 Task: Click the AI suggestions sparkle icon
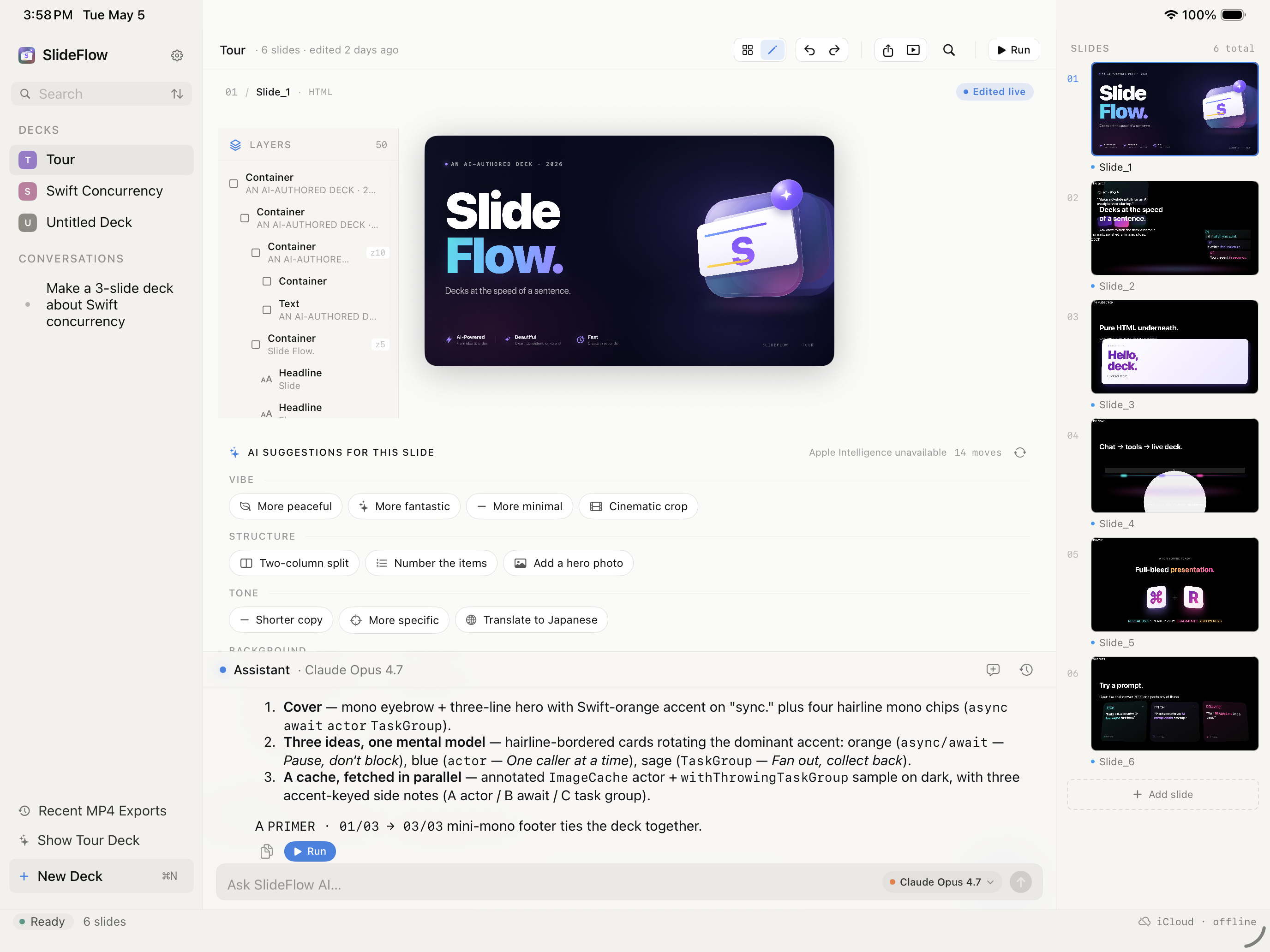234,452
